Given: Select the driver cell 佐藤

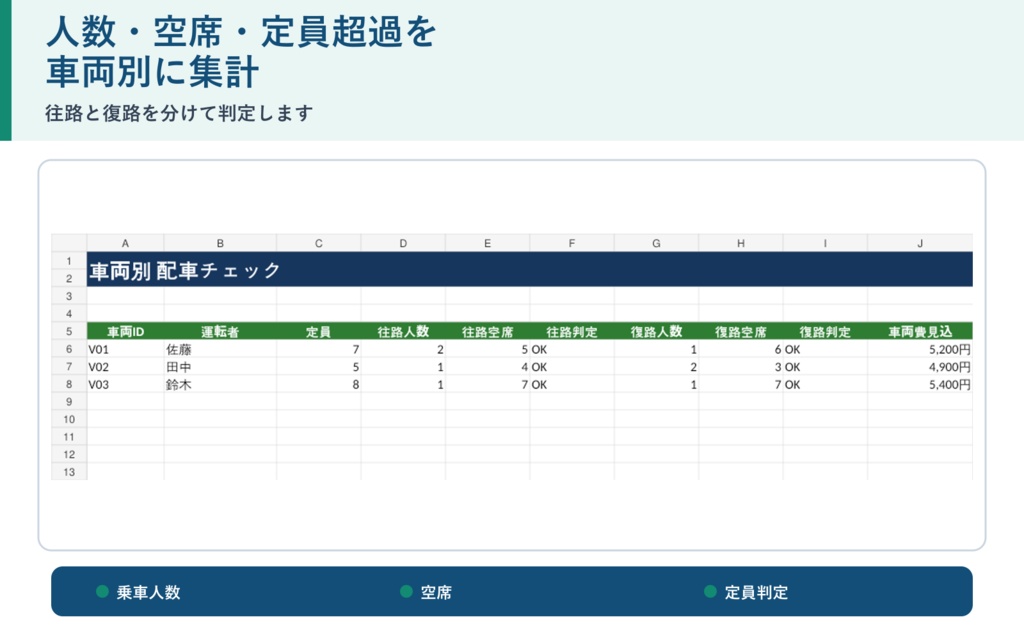Looking at the screenshot, I should (220, 349).
